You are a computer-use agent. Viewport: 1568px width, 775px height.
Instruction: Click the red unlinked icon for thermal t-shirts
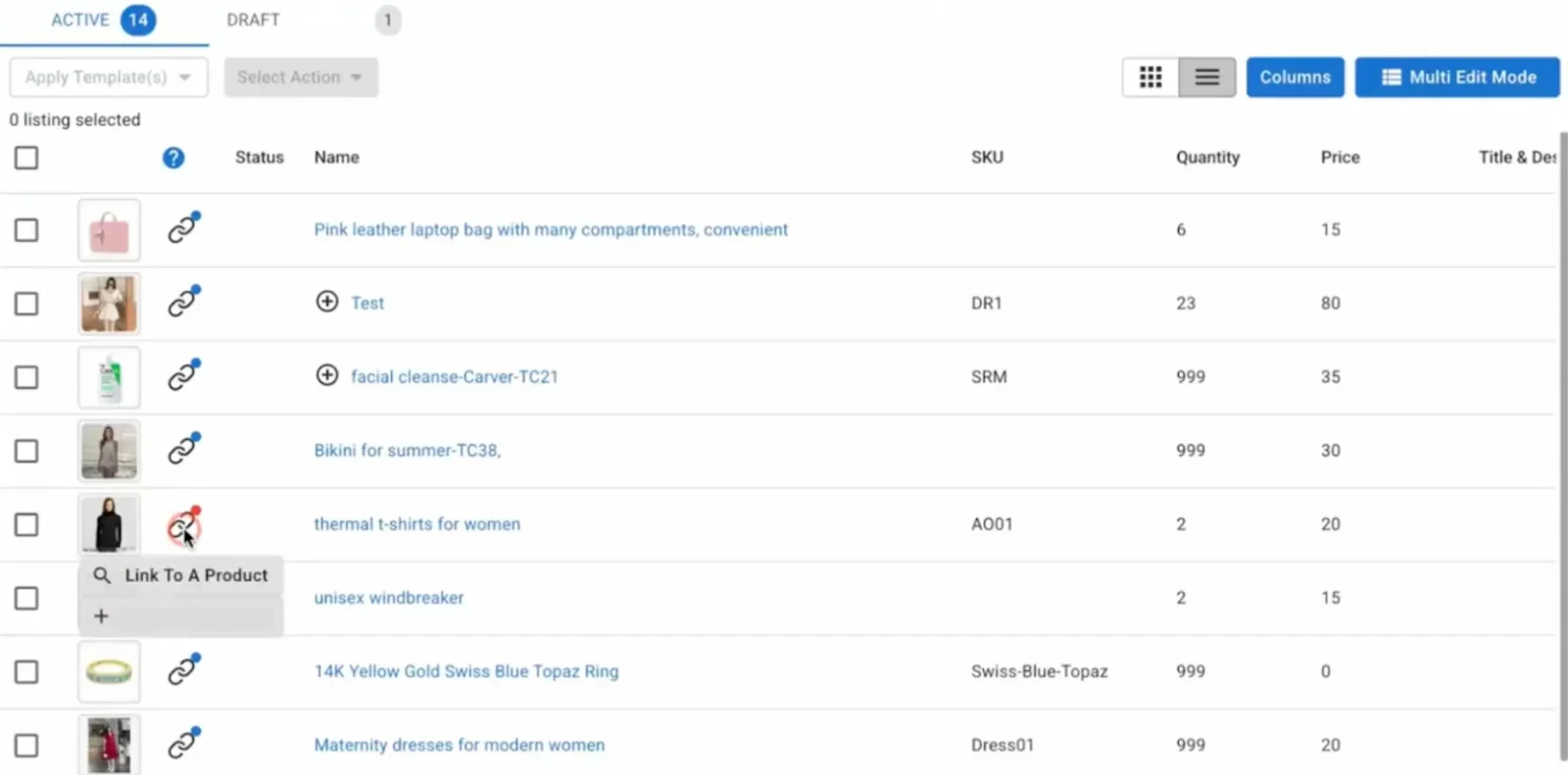click(x=183, y=527)
